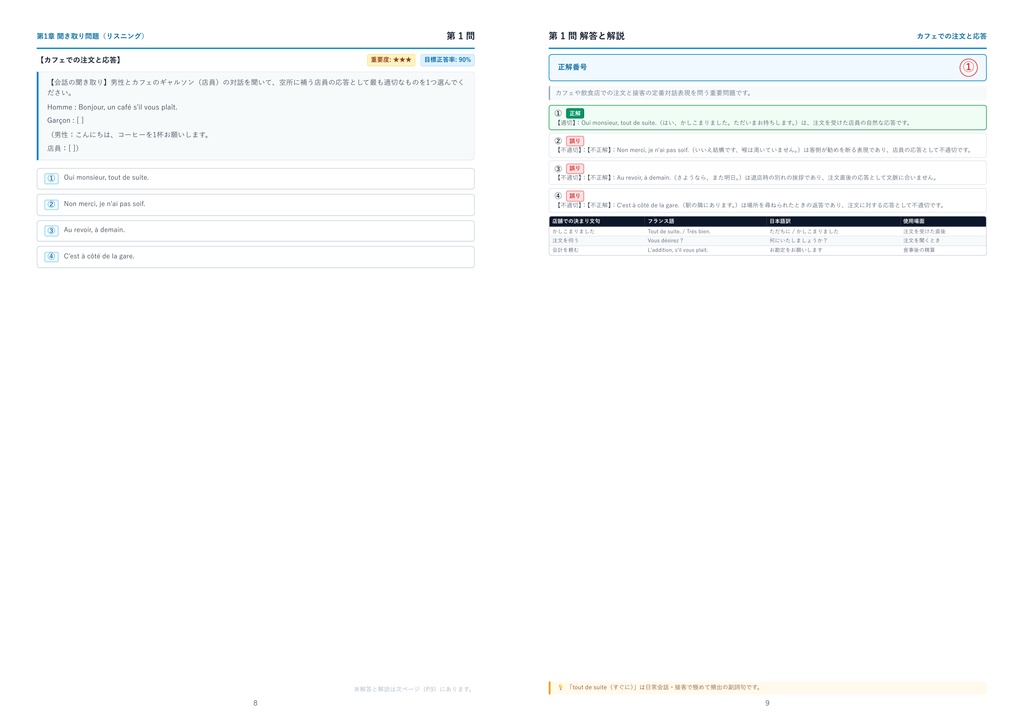Screen dimensions: 1024x724
Task: Click the "第1章 聞き取り問題（リスニング）" chapter header
Action: 91,37
